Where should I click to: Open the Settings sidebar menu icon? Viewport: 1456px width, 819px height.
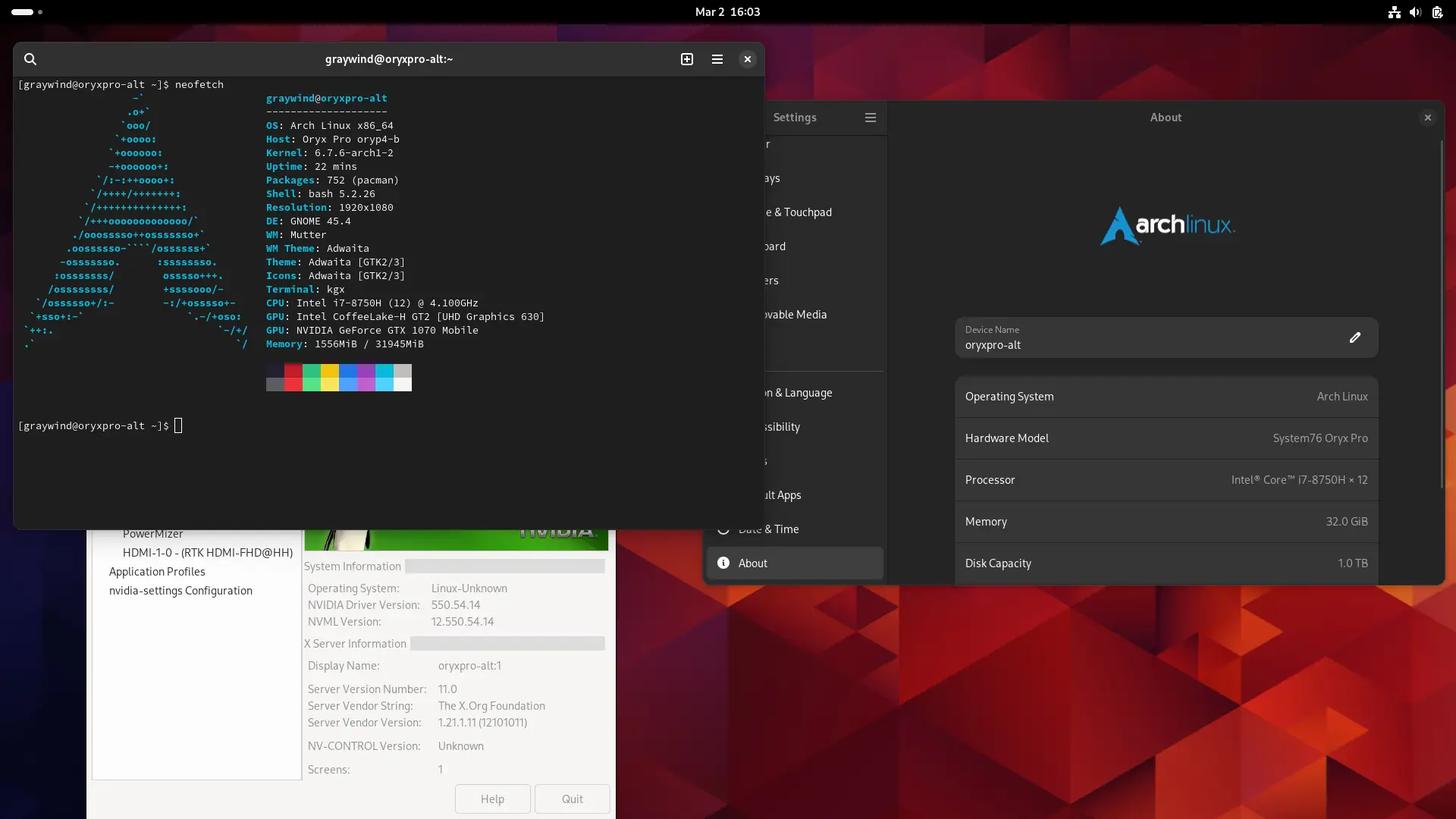pyautogui.click(x=871, y=118)
